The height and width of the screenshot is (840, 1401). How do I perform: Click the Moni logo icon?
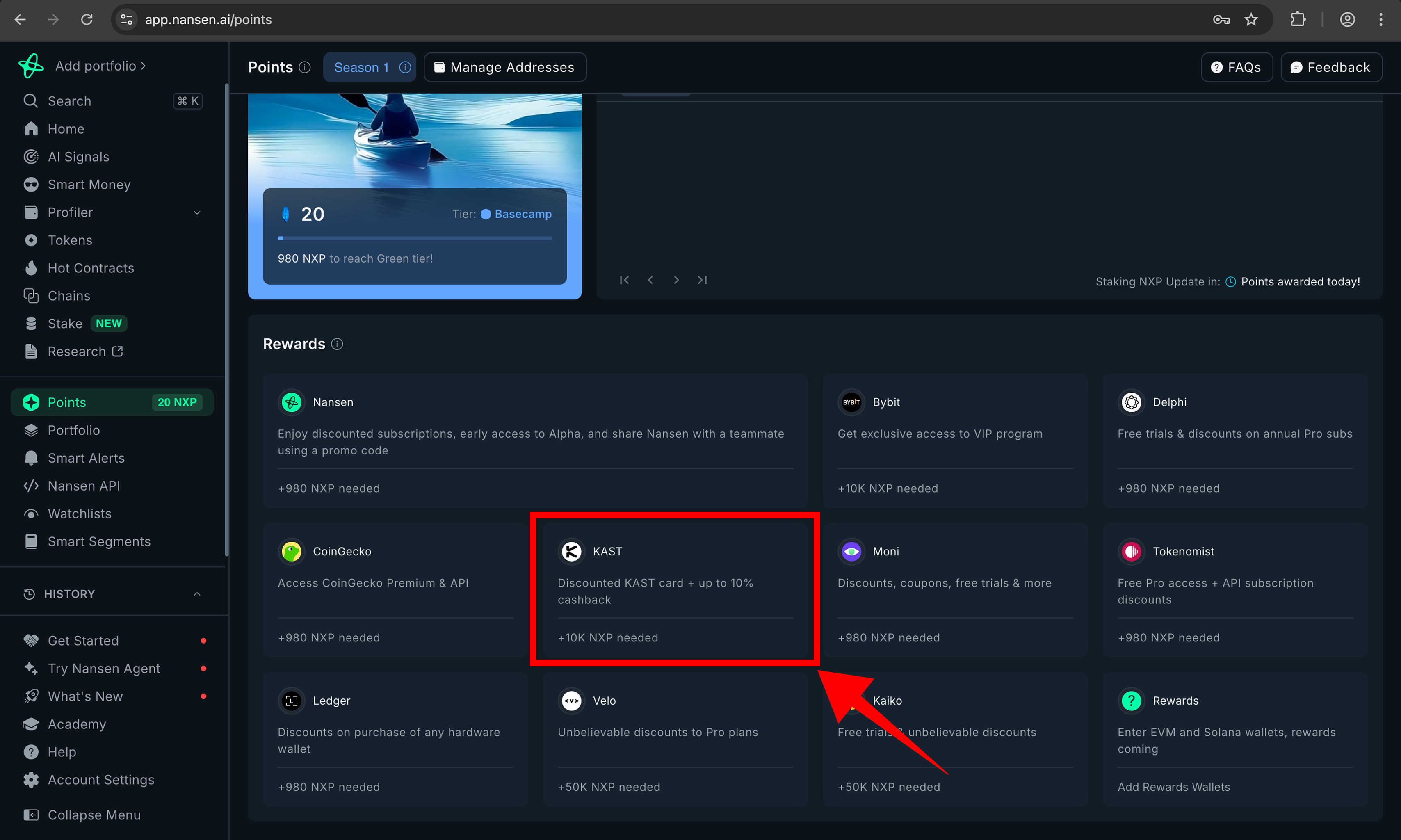coord(851,551)
